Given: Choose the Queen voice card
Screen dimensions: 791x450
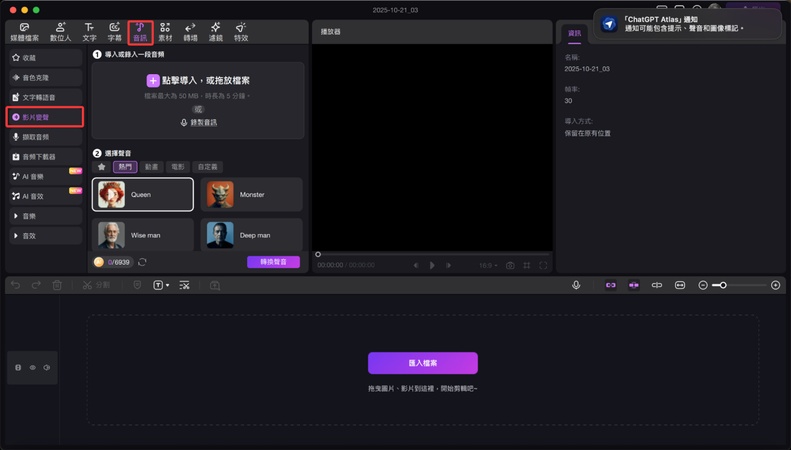Looking at the screenshot, I should (x=143, y=194).
